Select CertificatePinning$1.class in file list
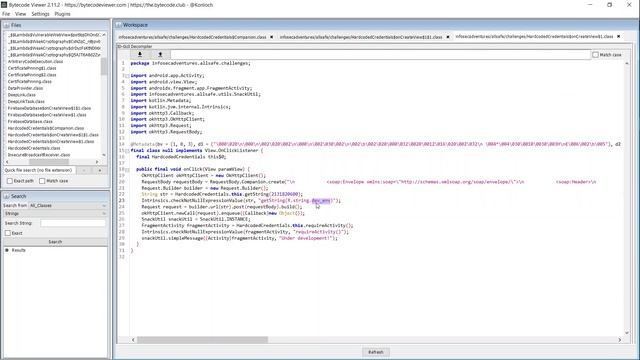This screenshot has height=360, width=640. pos(32,68)
